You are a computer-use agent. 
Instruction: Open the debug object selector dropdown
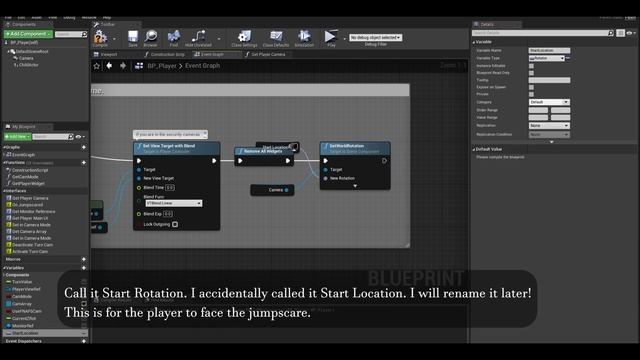(x=376, y=38)
